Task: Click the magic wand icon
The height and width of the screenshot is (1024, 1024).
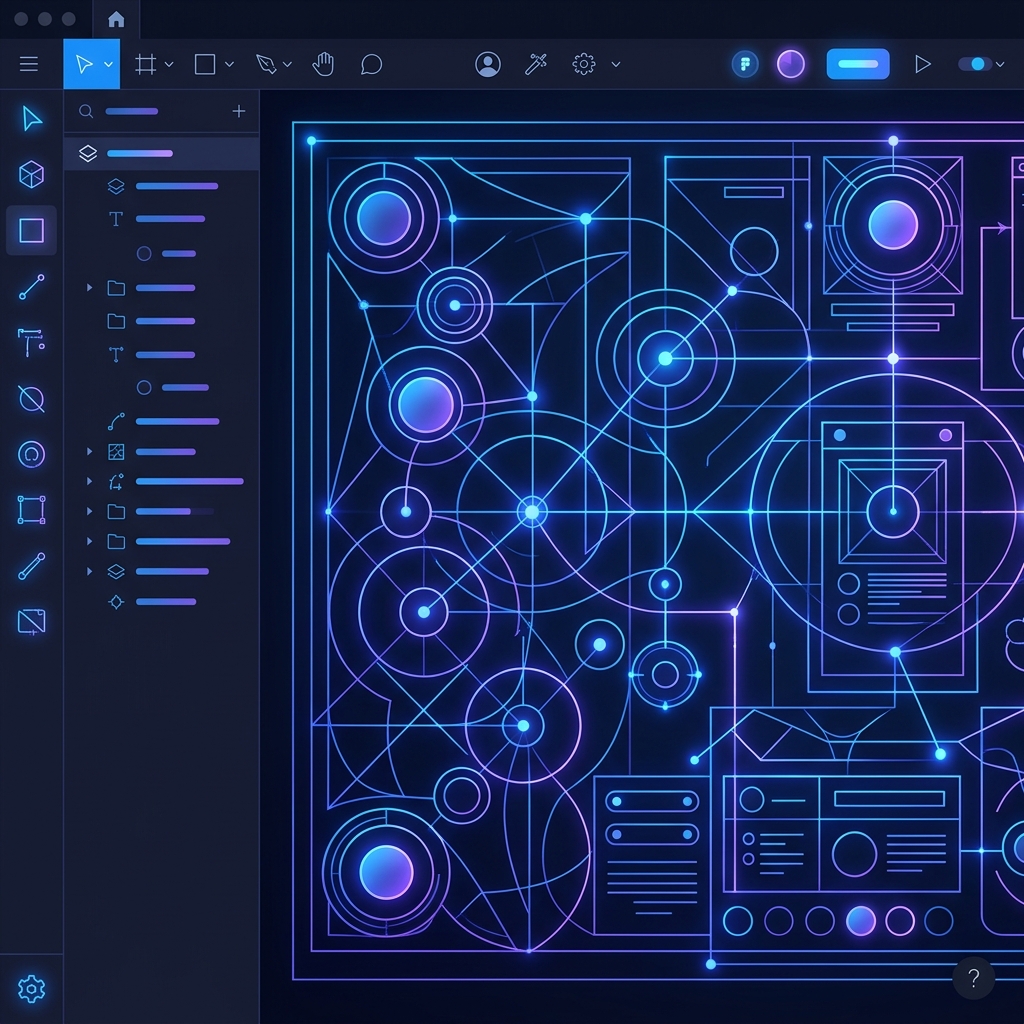Action: pyautogui.click(x=536, y=64)
